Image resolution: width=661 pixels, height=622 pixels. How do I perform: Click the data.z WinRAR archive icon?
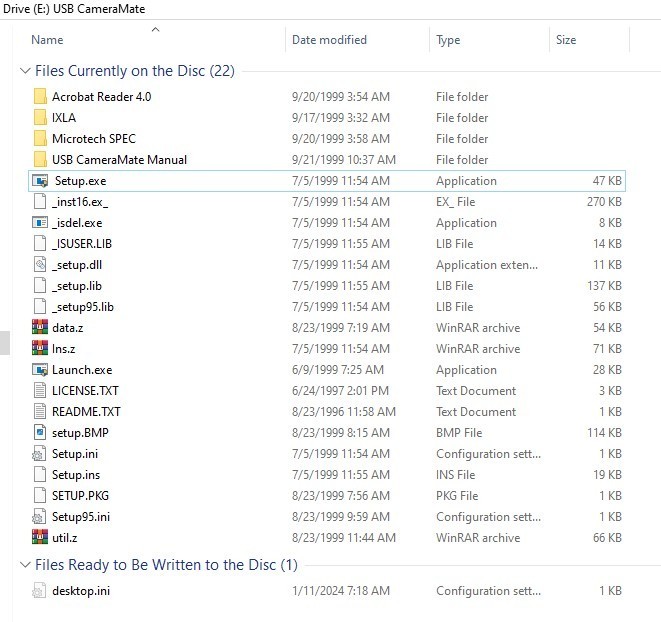[40, 328]
